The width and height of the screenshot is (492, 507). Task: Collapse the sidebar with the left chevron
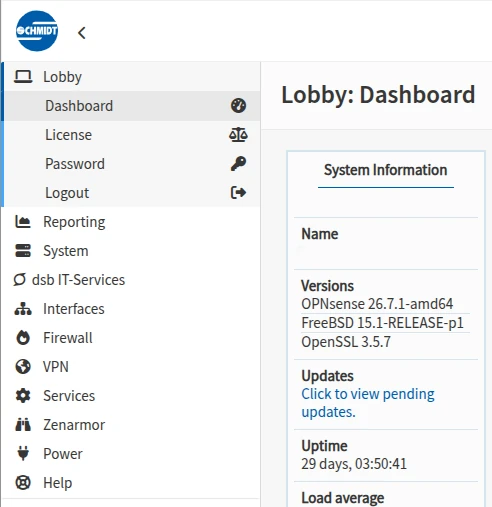[82, 33]
